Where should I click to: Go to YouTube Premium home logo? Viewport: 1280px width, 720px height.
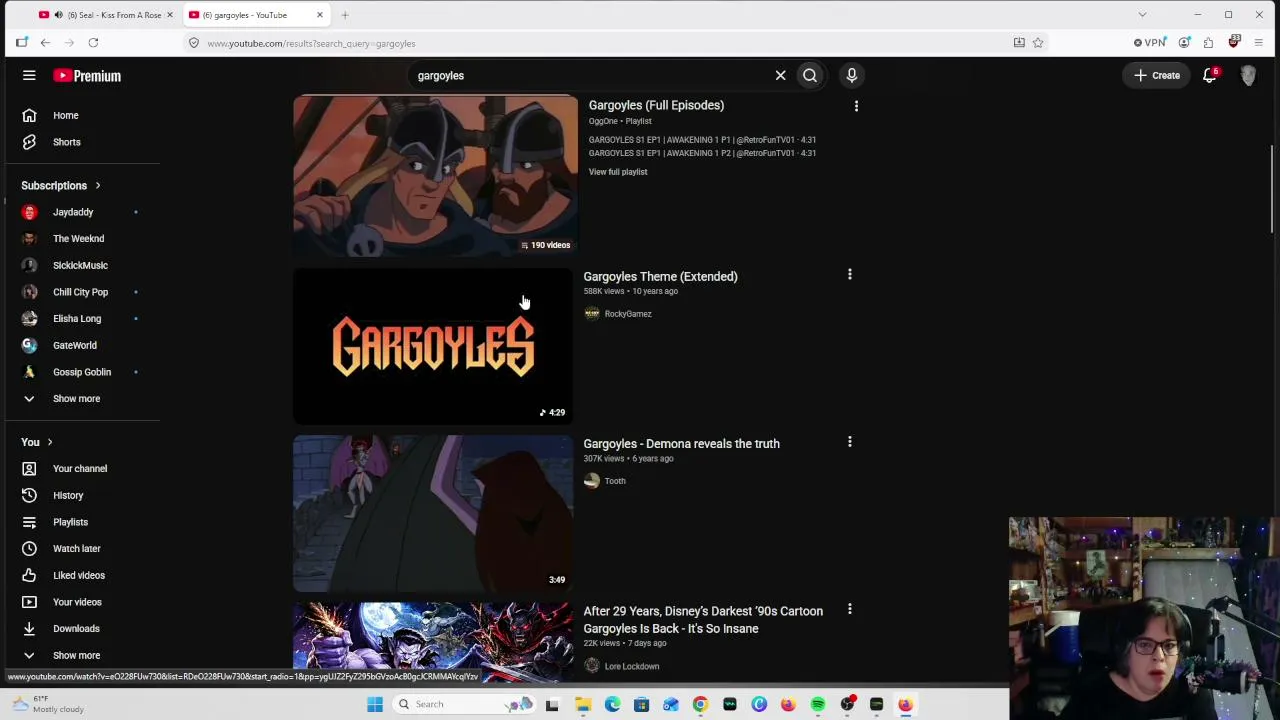click(x=87, y=76)
